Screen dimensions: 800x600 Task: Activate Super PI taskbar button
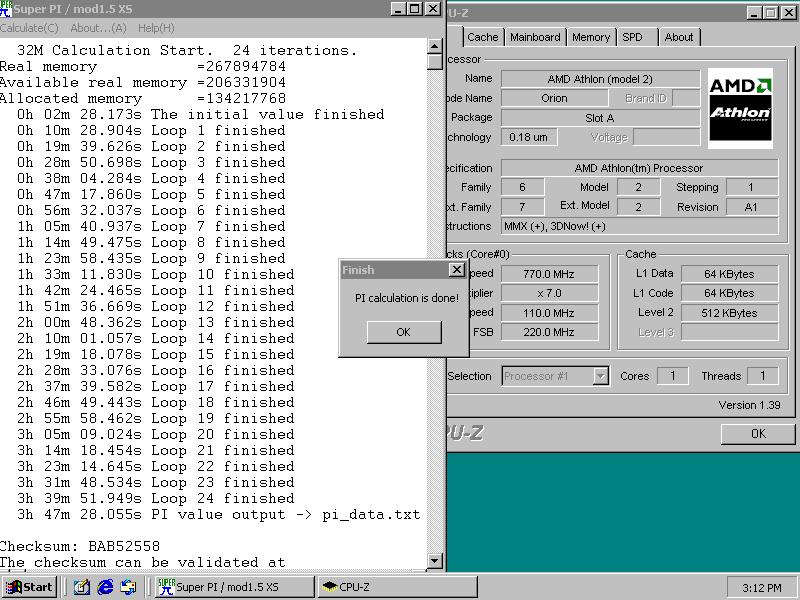(x=234, y=587)
